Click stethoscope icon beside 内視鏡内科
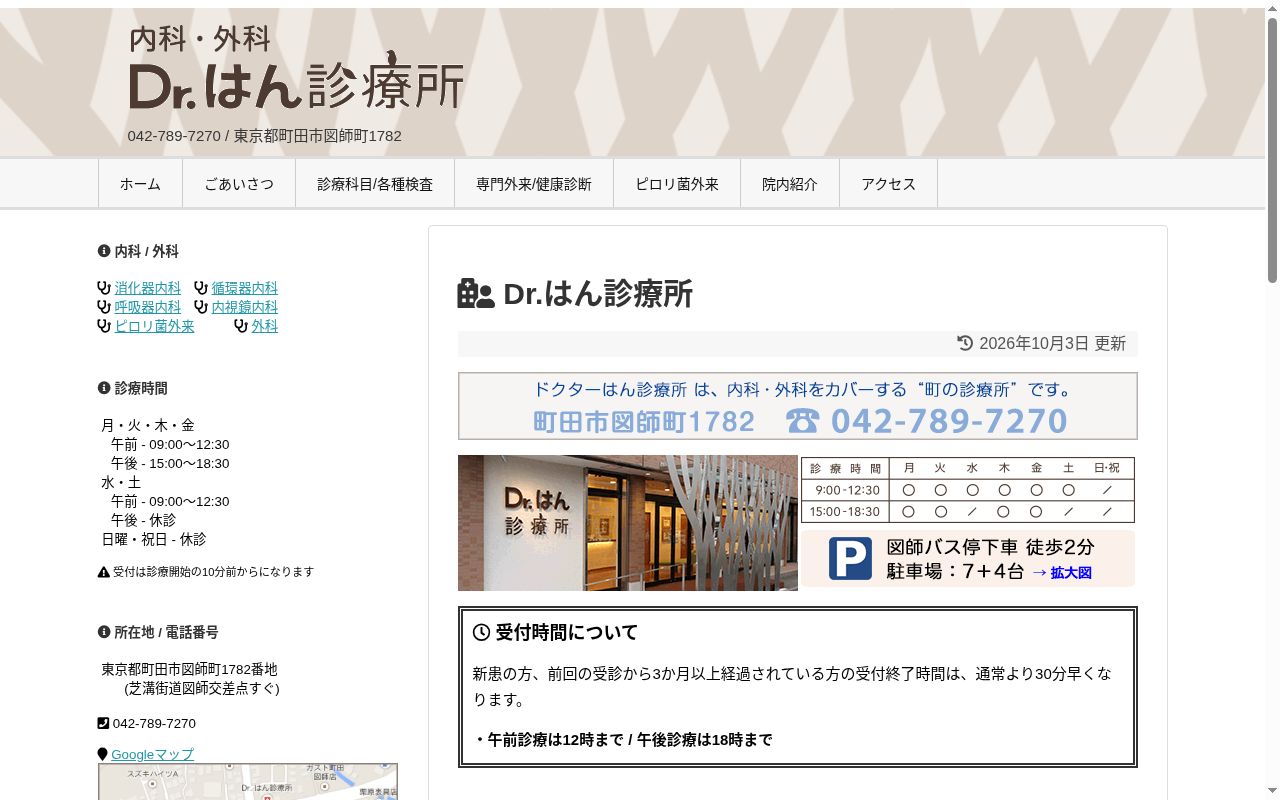The height and width of the screenshot is (800, 1280). tap(201, 307)
